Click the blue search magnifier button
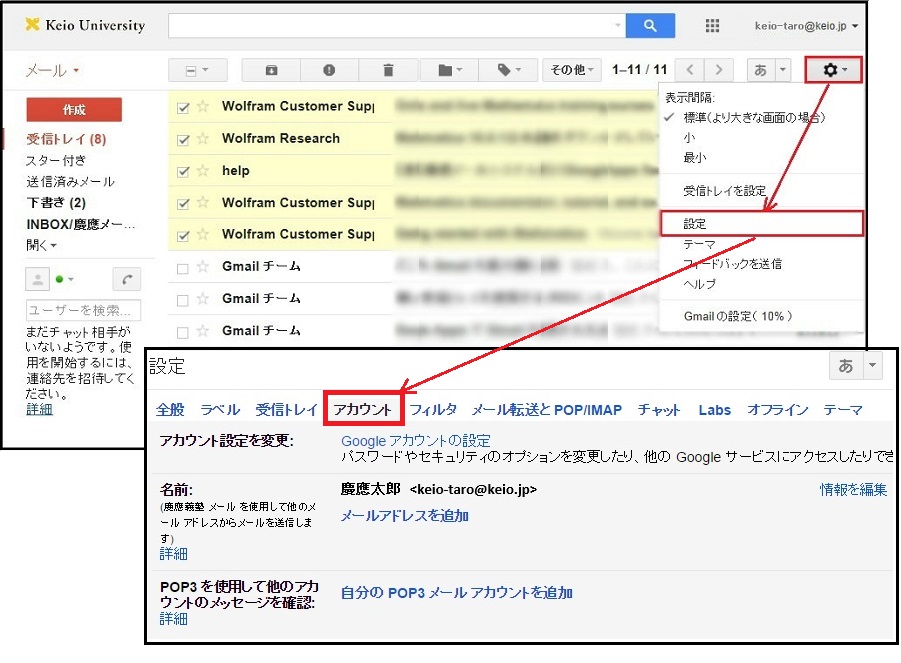This screenshot has width=901, height=663. pyautogui.click(x=651, y=26)
